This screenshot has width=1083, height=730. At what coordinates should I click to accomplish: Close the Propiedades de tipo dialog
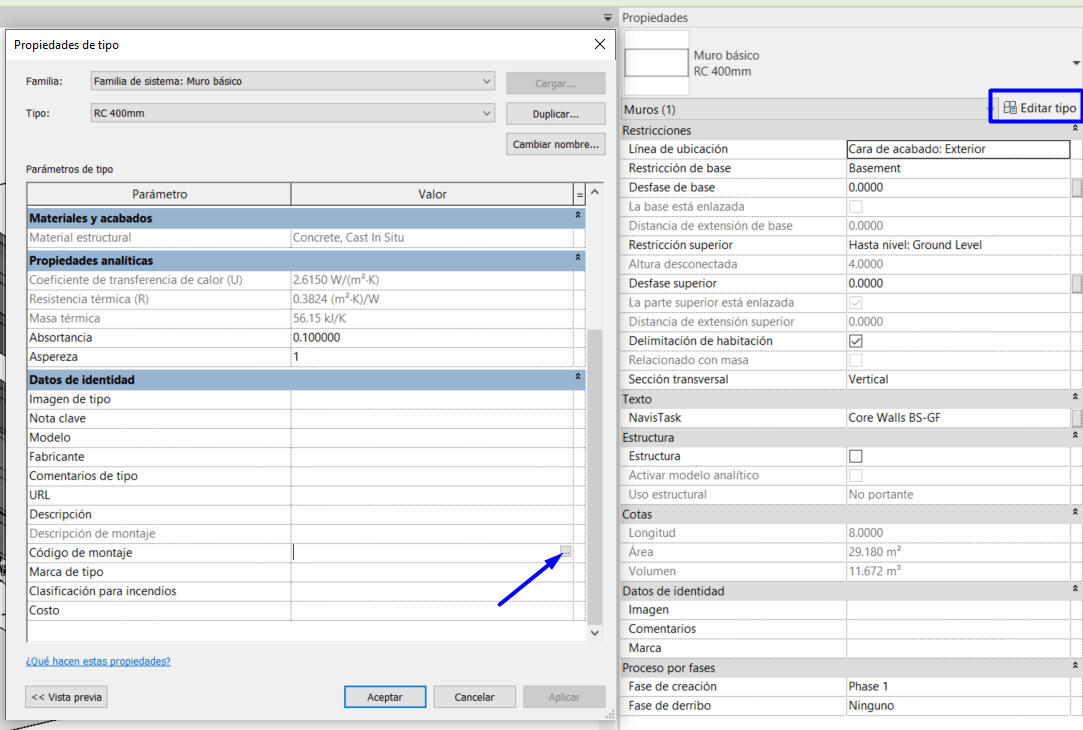(x=600, y=44)
